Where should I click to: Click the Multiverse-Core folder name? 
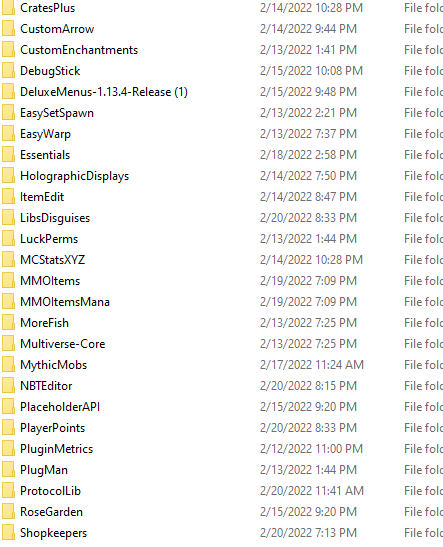(x=63, y=344)
